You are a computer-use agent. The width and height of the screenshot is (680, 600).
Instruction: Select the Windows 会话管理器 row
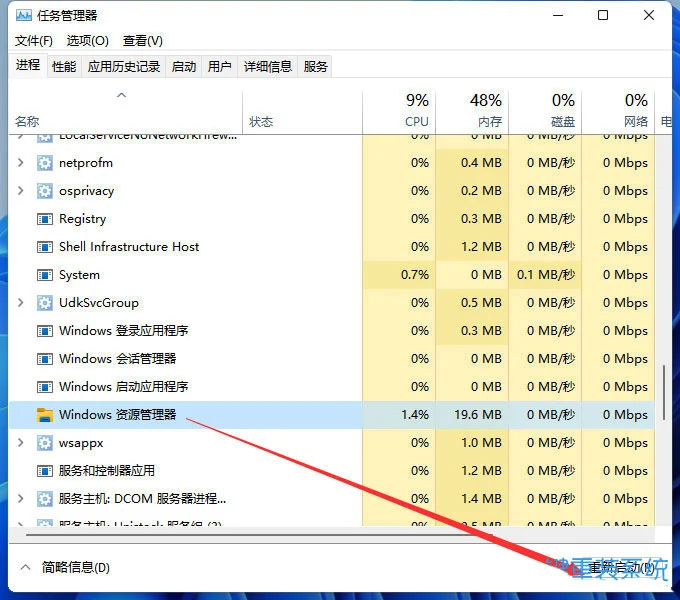[332, 359]
